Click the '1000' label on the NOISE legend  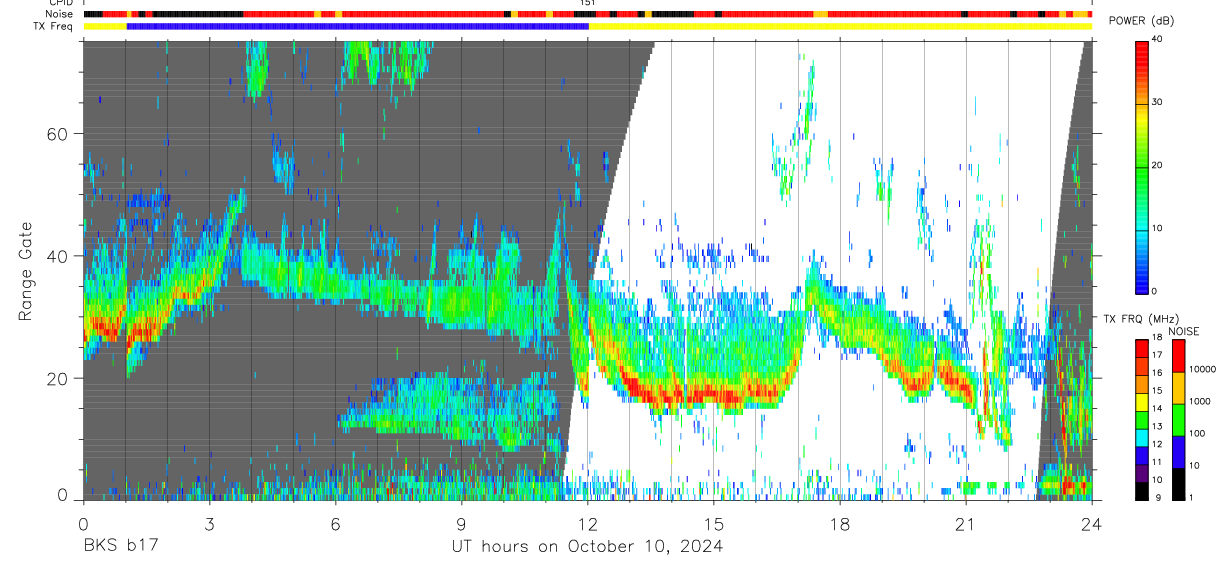point(1201,402)
